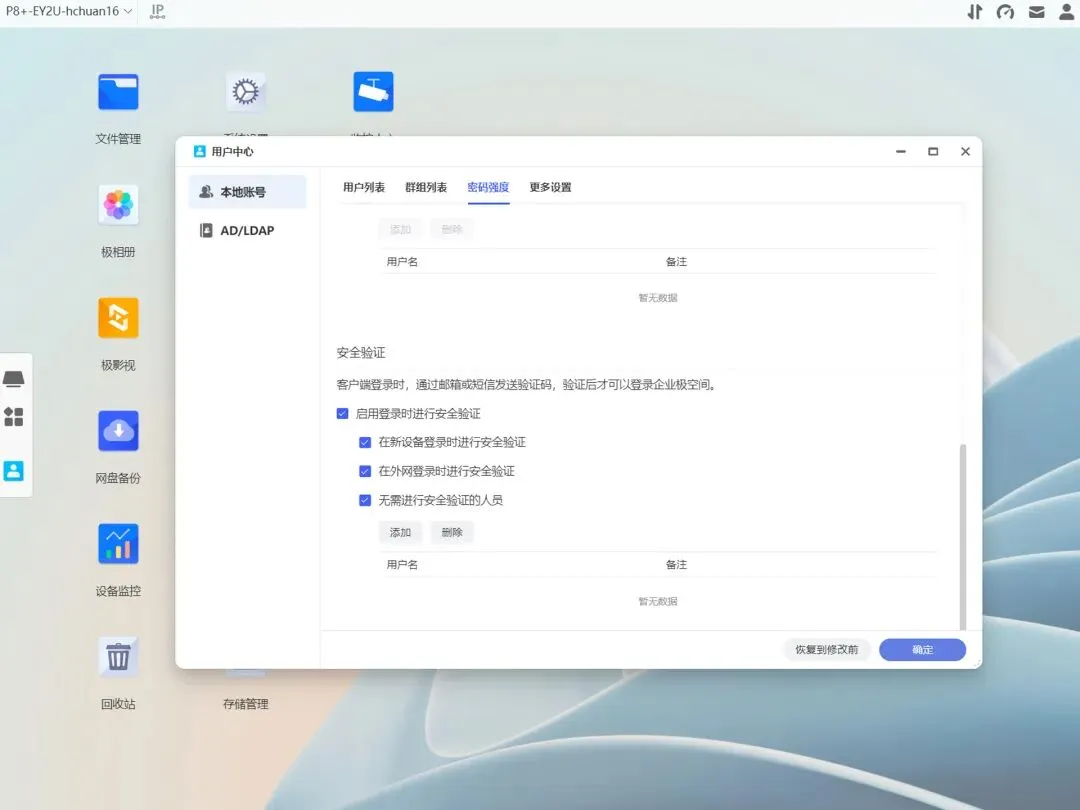The image size is (1080, 810).
Task: Click 用户名 column header in upper table
Action: click(x=402, y=262)
